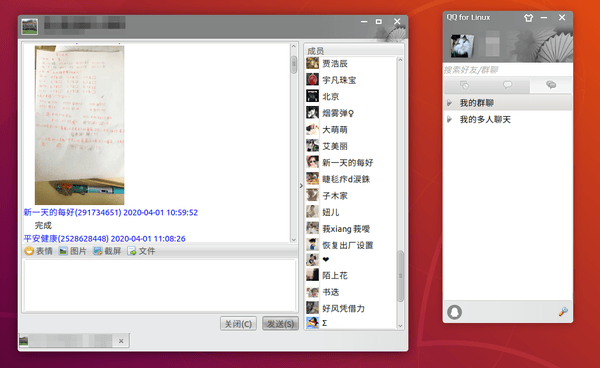
Task: Select member avatar of Σ
Action: point(312,323)
